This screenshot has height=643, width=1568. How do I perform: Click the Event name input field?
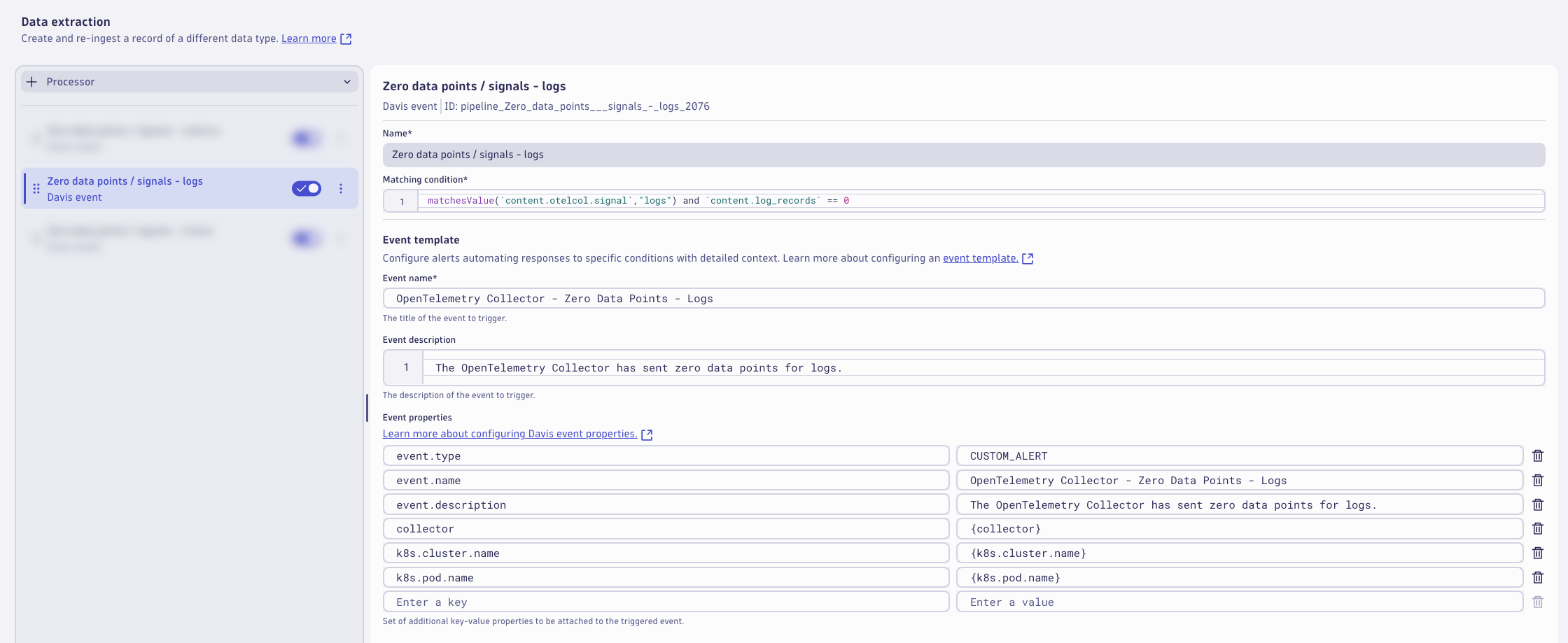click(964, 299)
